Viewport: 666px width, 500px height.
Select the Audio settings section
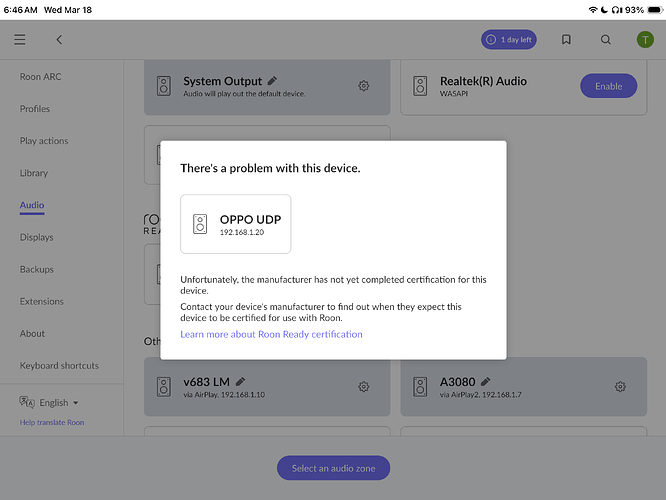pyautogui.click(x=32, y=205)
